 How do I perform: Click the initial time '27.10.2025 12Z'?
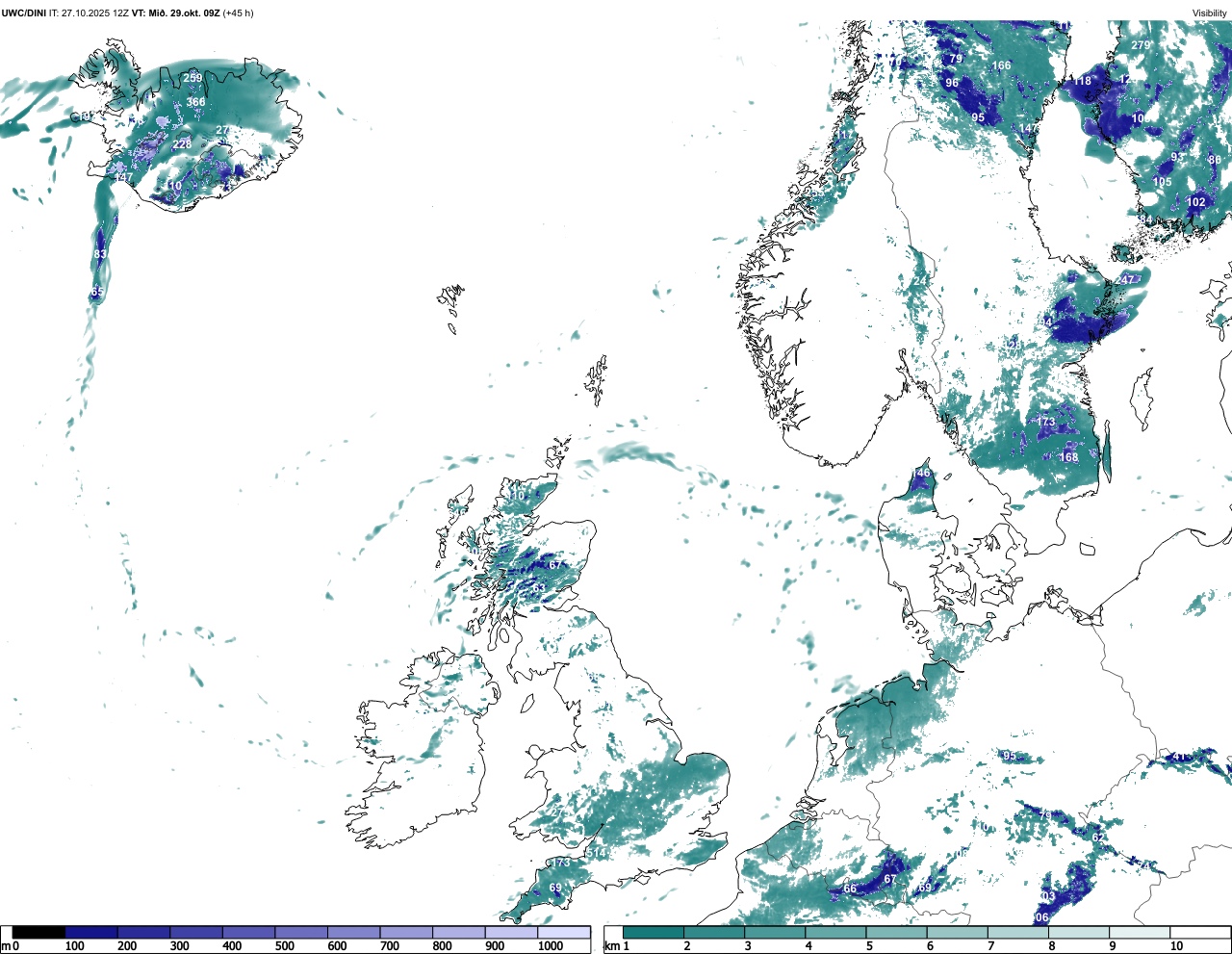(x=95, y=13)
